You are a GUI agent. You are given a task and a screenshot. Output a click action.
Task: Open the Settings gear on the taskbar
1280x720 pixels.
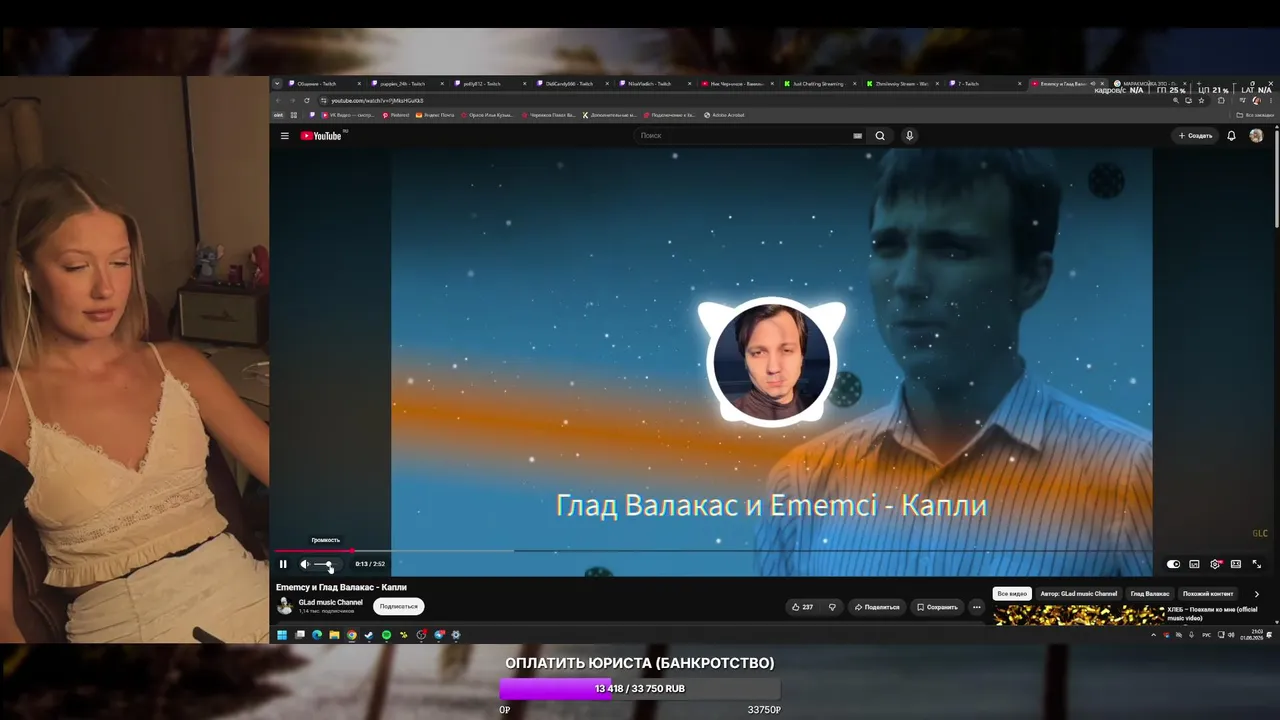pos(456,635)
